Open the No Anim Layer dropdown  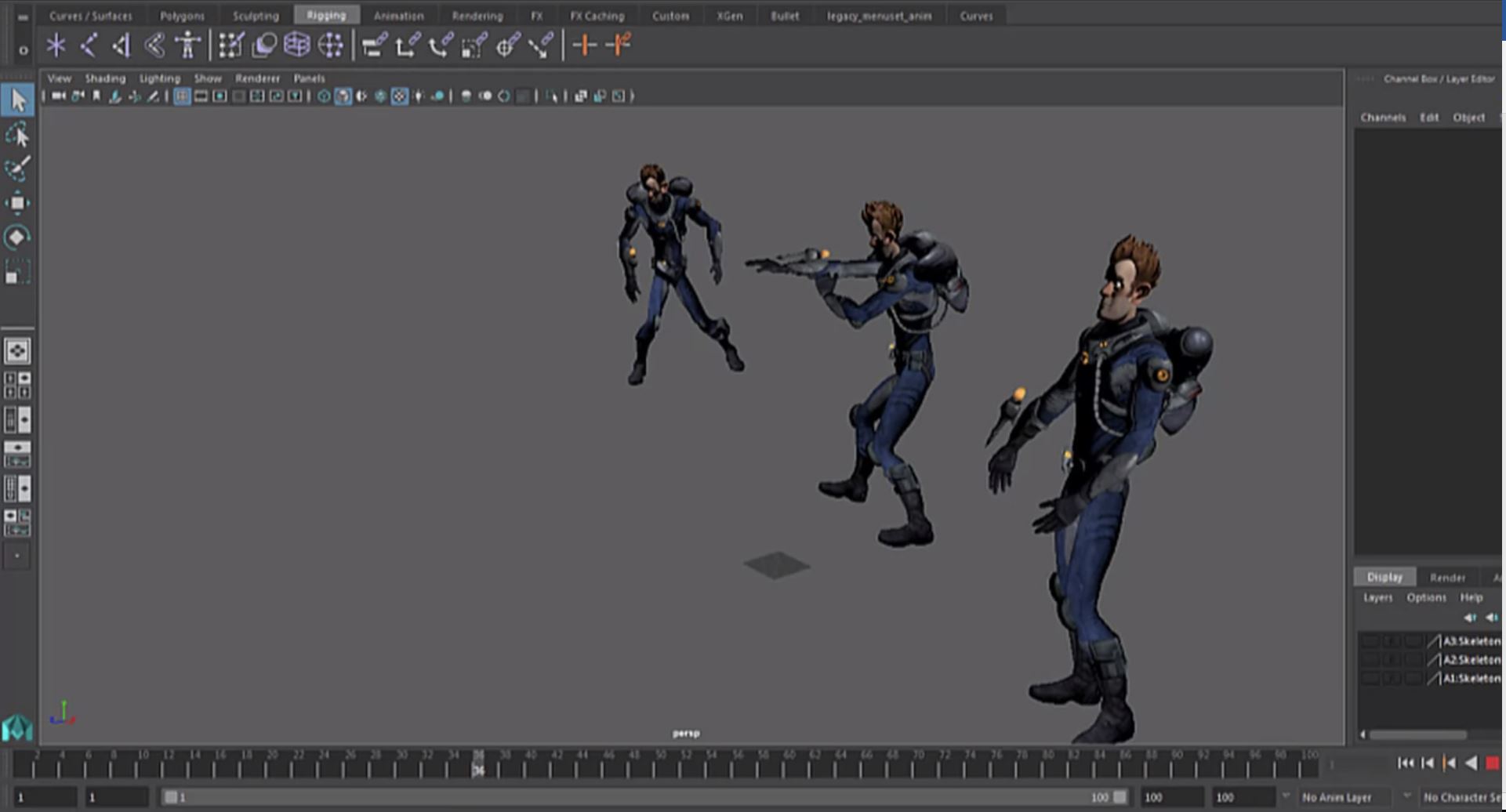[x=1341, y=796]
